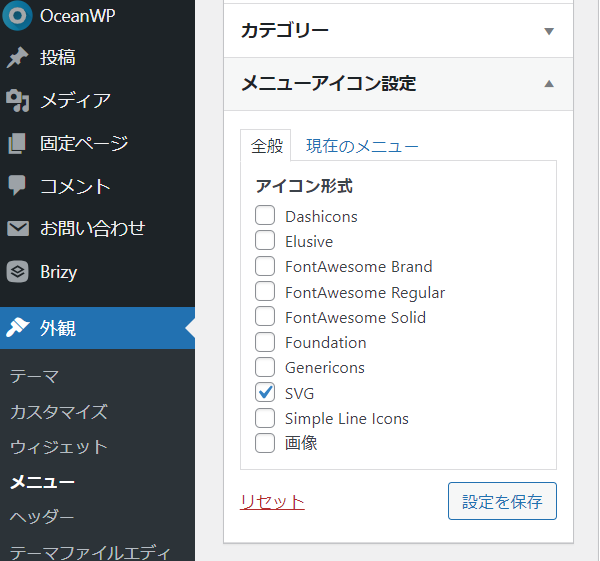This screenshot has height=561, width=600.
Task: Collapse the メニューアイコン設定 panel arrow
Action: pos(549,84)
